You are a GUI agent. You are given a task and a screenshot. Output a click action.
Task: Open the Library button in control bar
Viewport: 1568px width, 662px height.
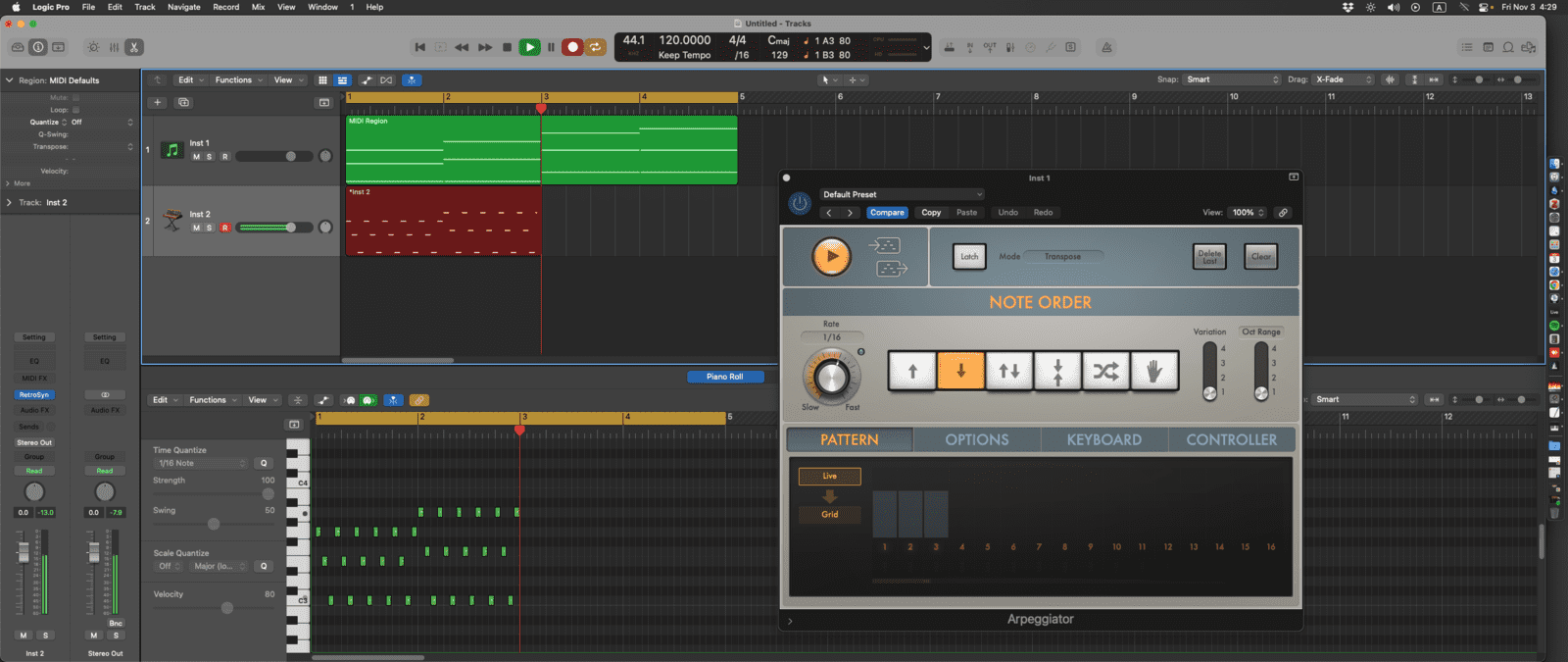click(18, 47)
